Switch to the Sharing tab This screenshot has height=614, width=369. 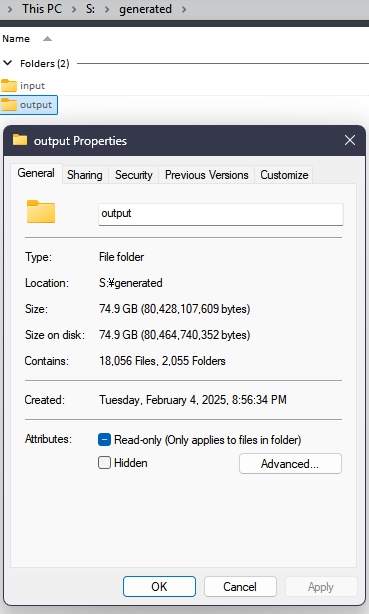pyautogui.click(x=85, y=175)
